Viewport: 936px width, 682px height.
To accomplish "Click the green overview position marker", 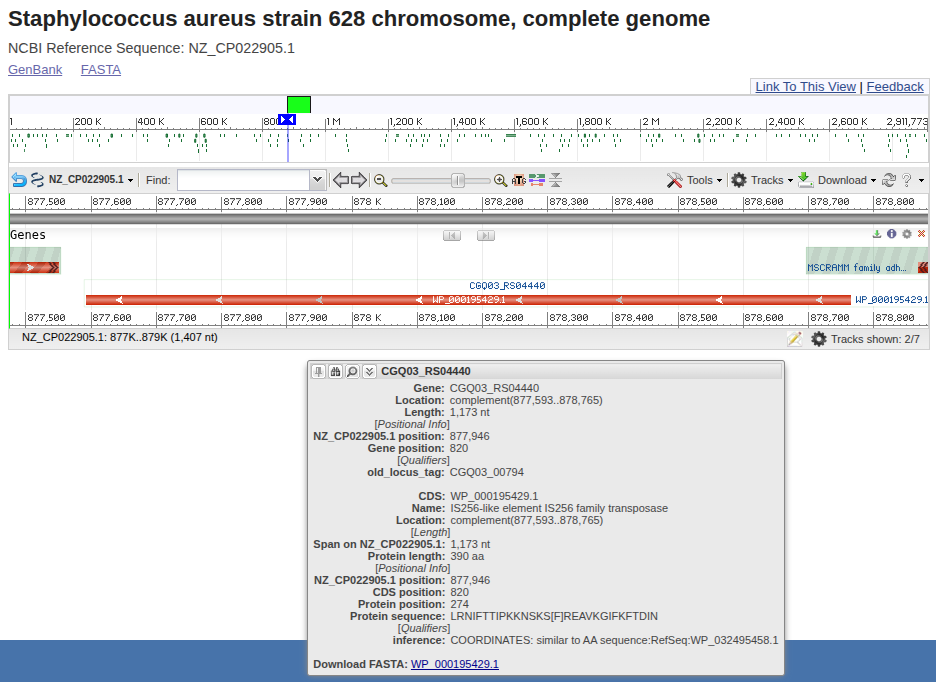I will [x=298, y=105].
